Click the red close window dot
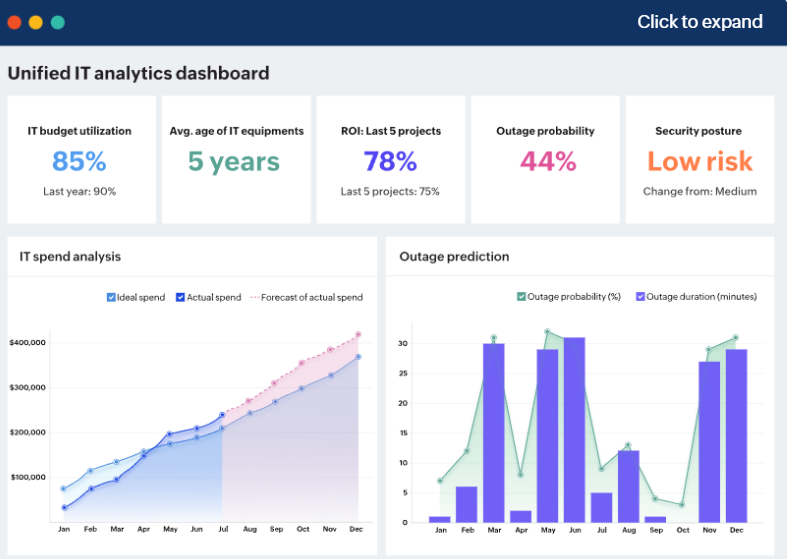This screenshot has width=787, height=559. pyautogui.click(x=14, y=22)
